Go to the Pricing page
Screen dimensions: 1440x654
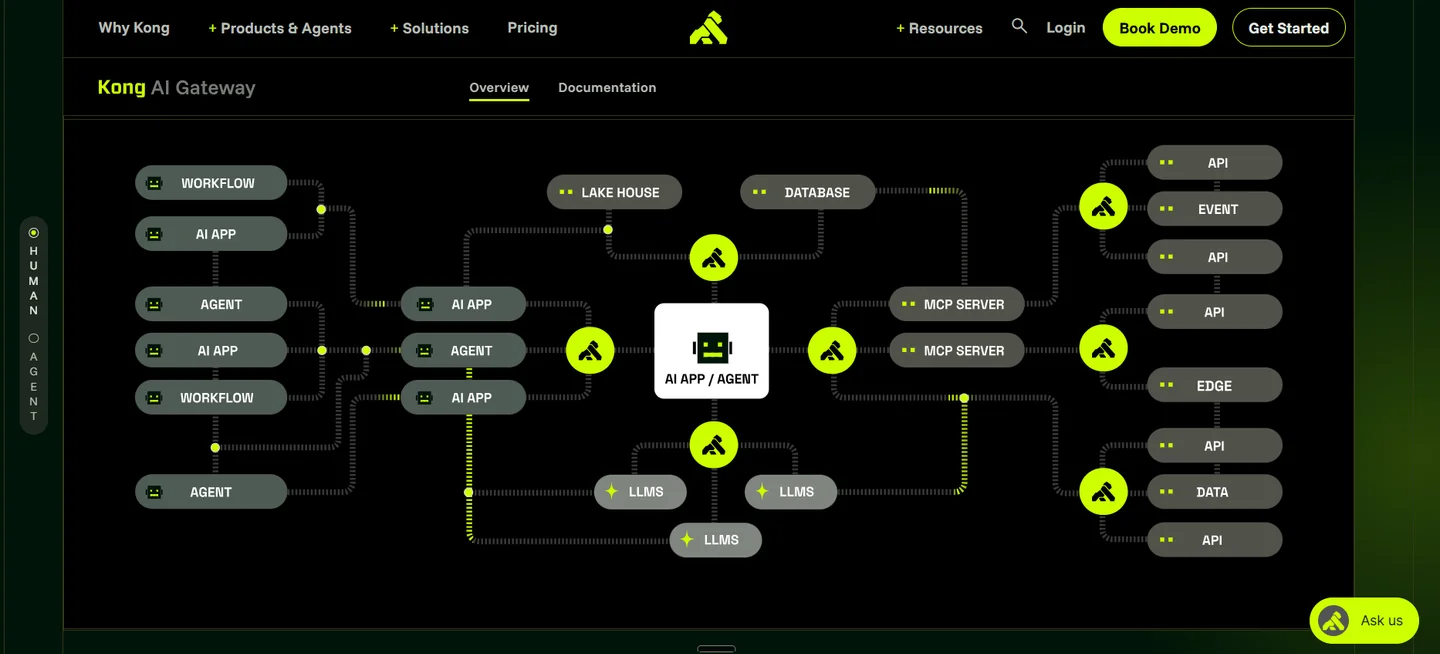(532, 28)
